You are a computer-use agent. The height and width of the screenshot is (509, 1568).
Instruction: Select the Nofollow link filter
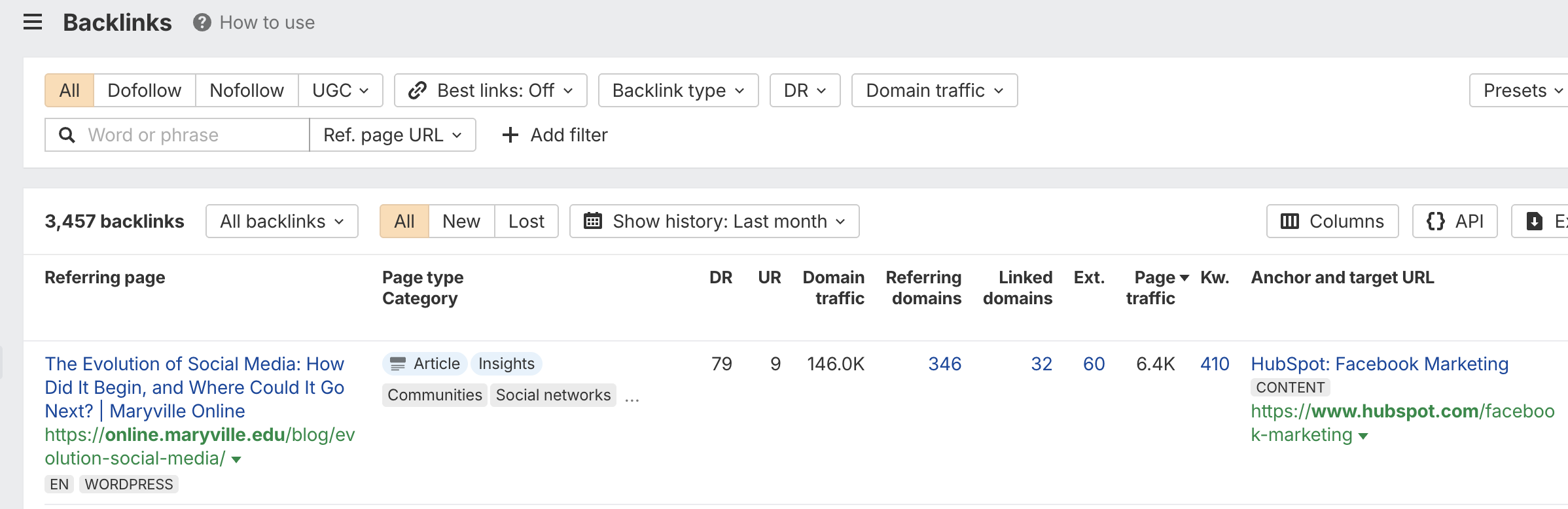coord(246,90)
